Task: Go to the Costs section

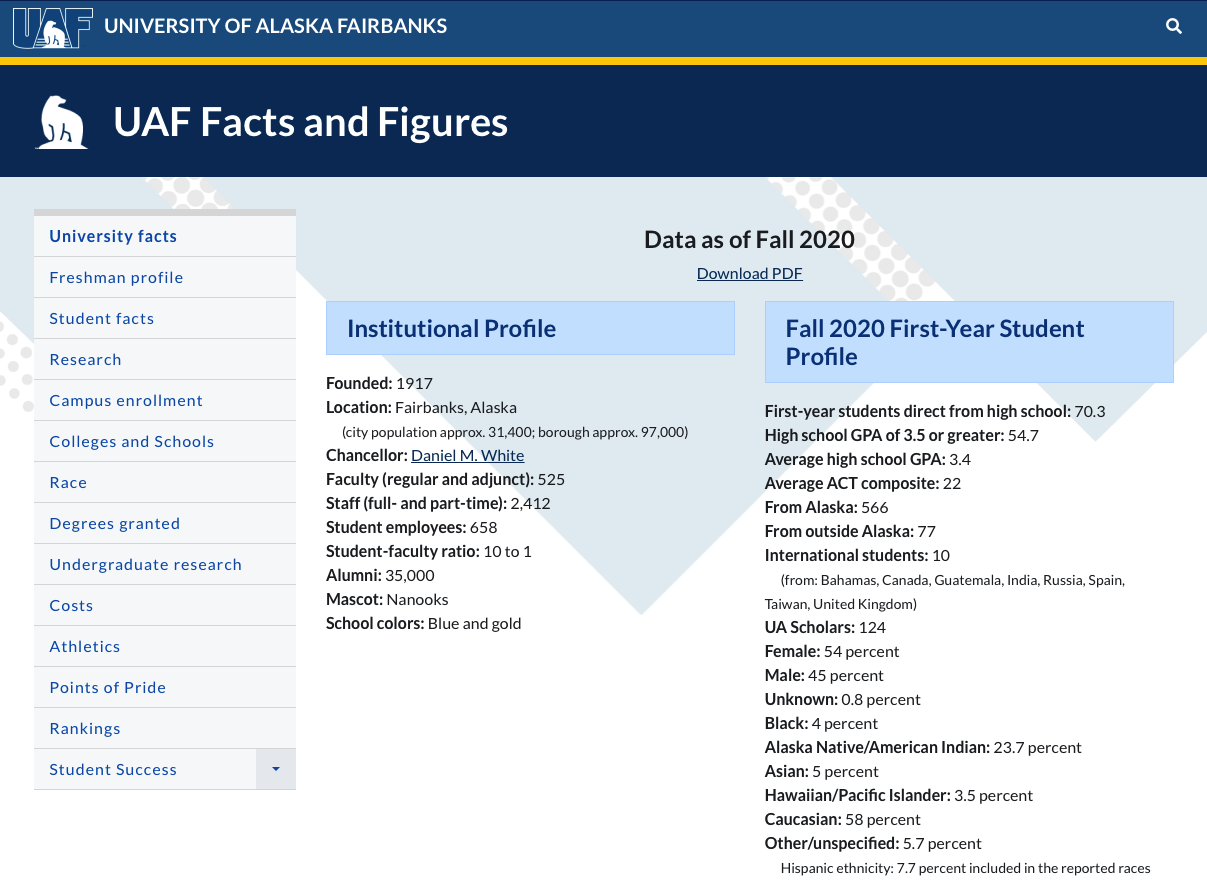Action: (x=71, y=605)
